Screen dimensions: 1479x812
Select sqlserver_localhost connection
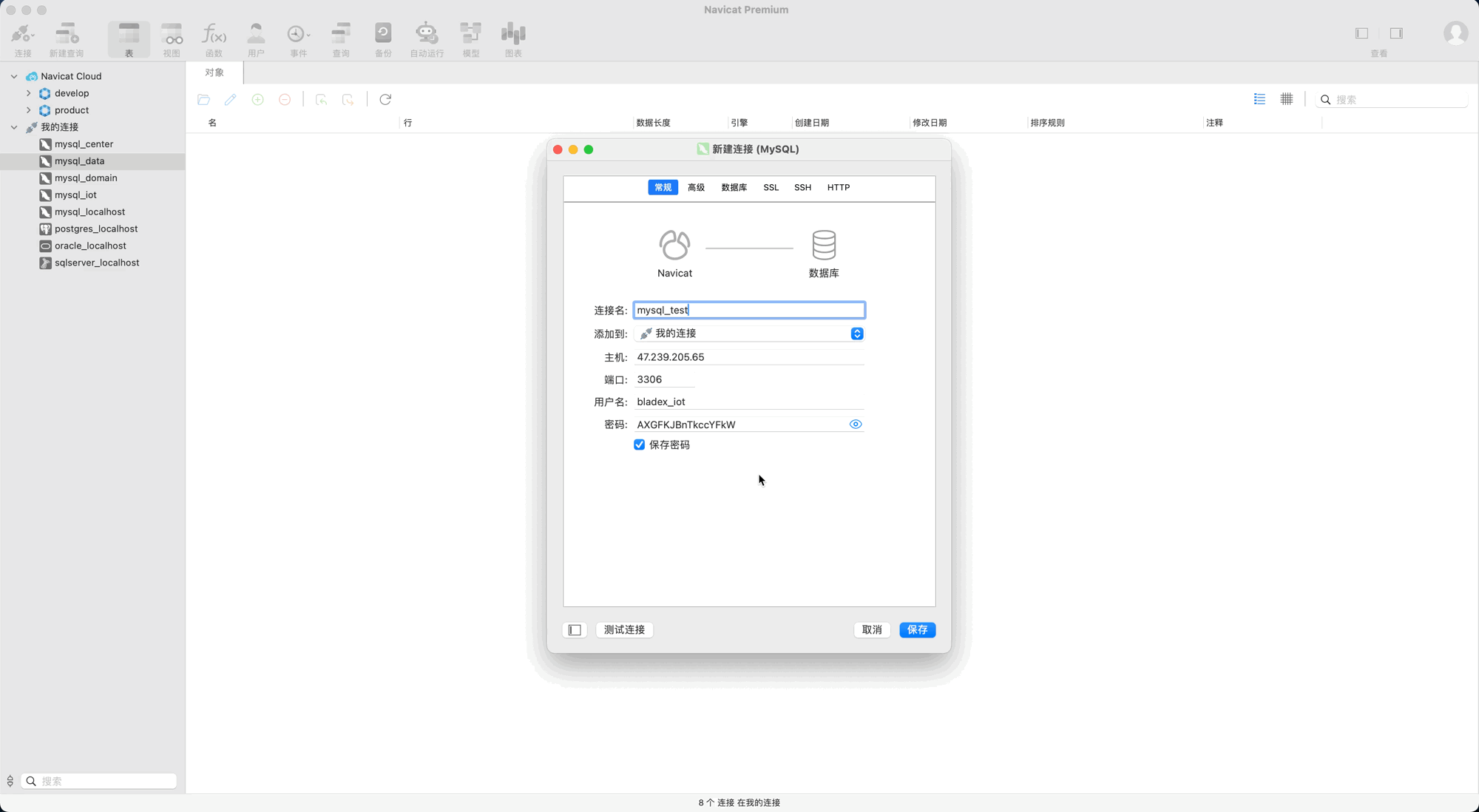tap(92, 263)
